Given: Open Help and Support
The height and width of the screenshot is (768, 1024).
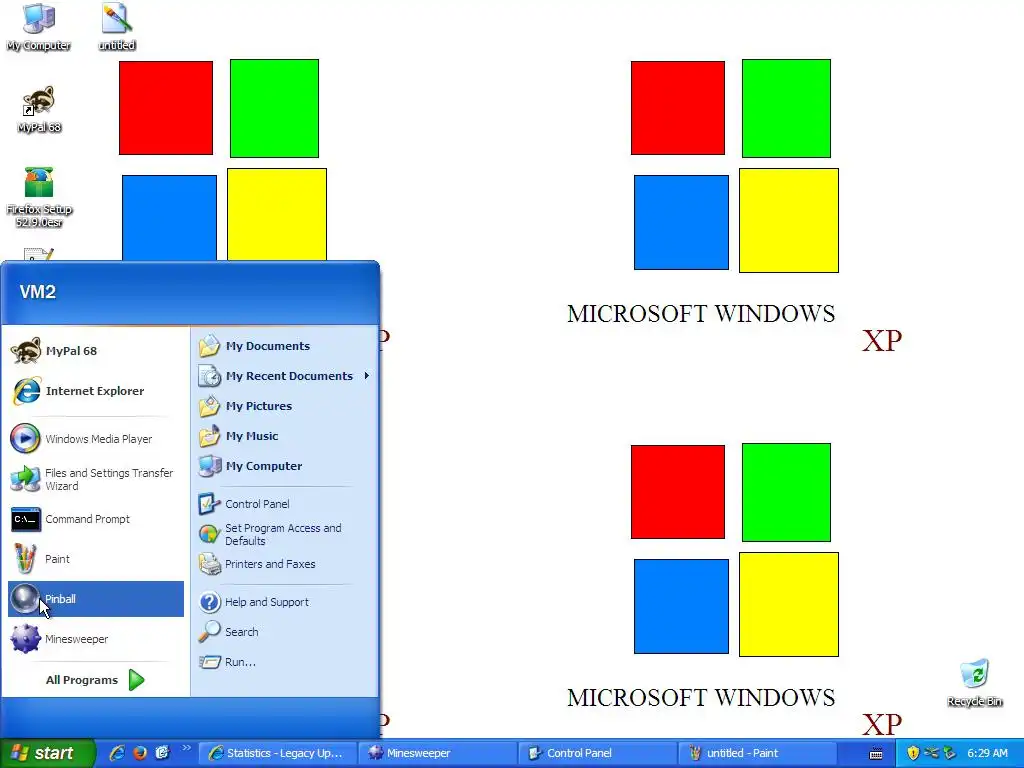Looking at the screenshot, I should click(x=284, y=602).
